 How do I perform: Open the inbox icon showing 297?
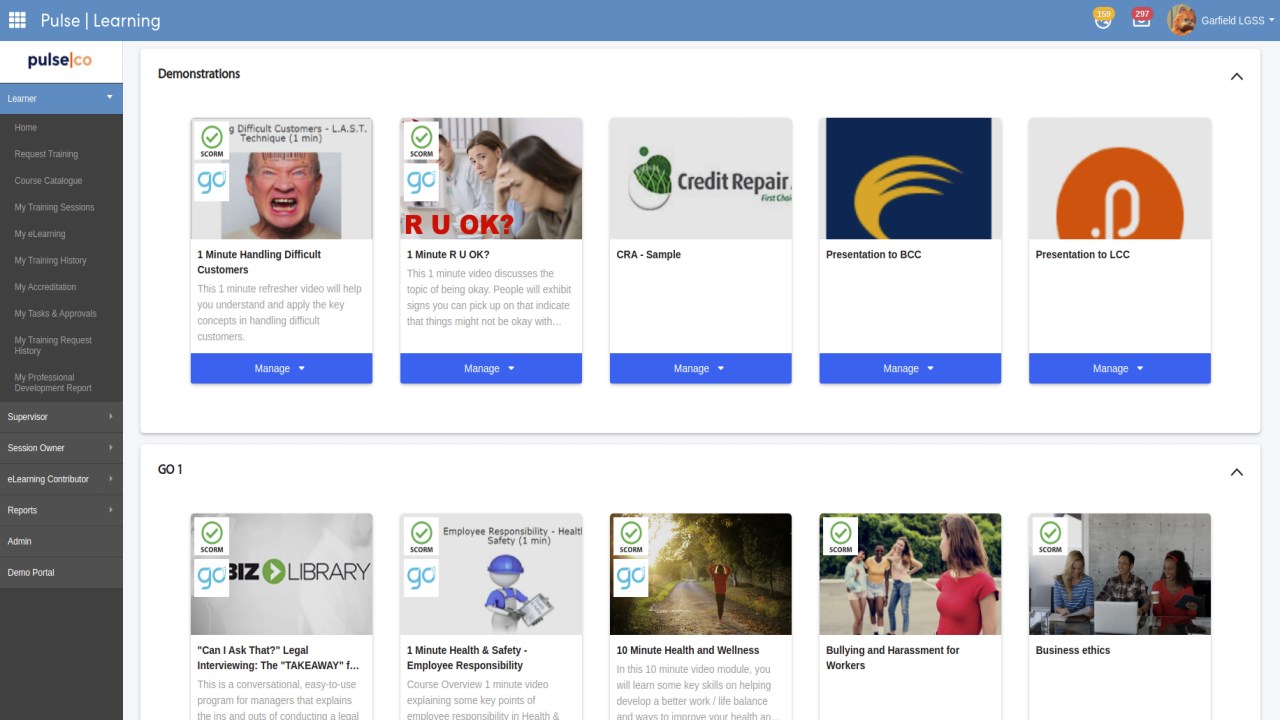(1141, 19)
